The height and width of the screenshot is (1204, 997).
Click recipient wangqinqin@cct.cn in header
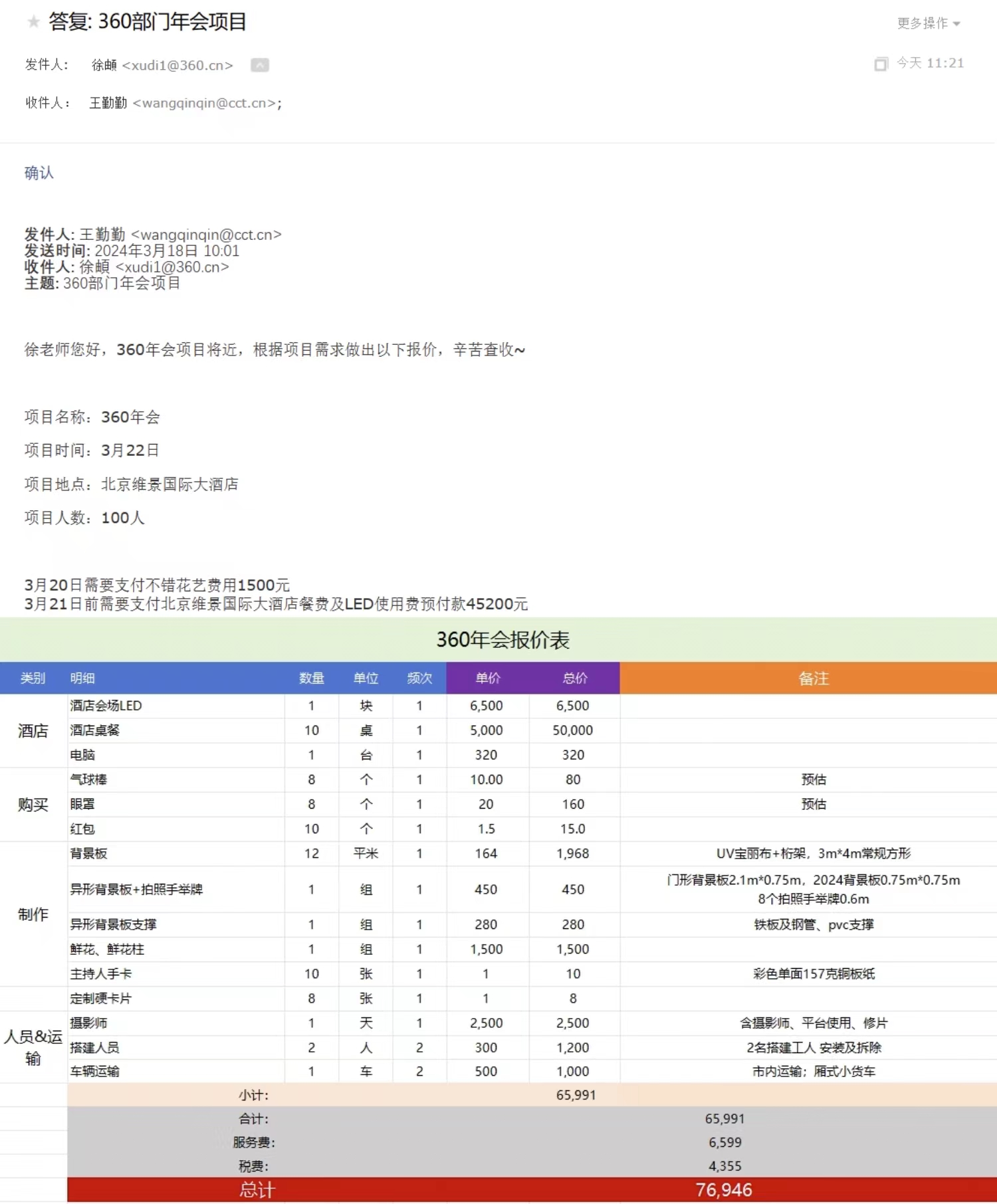coord(205,103)
